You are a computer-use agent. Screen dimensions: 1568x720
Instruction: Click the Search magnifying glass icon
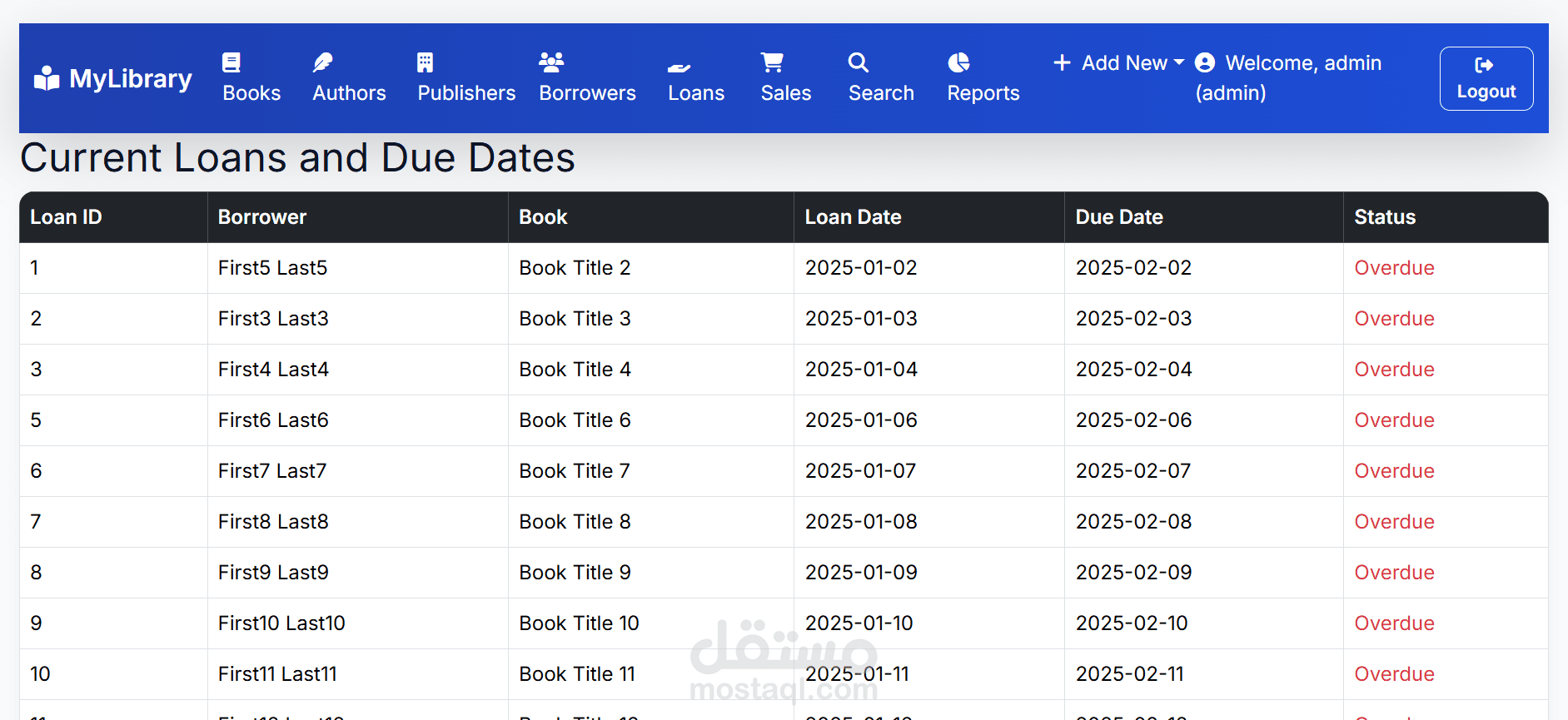point(859,62)
